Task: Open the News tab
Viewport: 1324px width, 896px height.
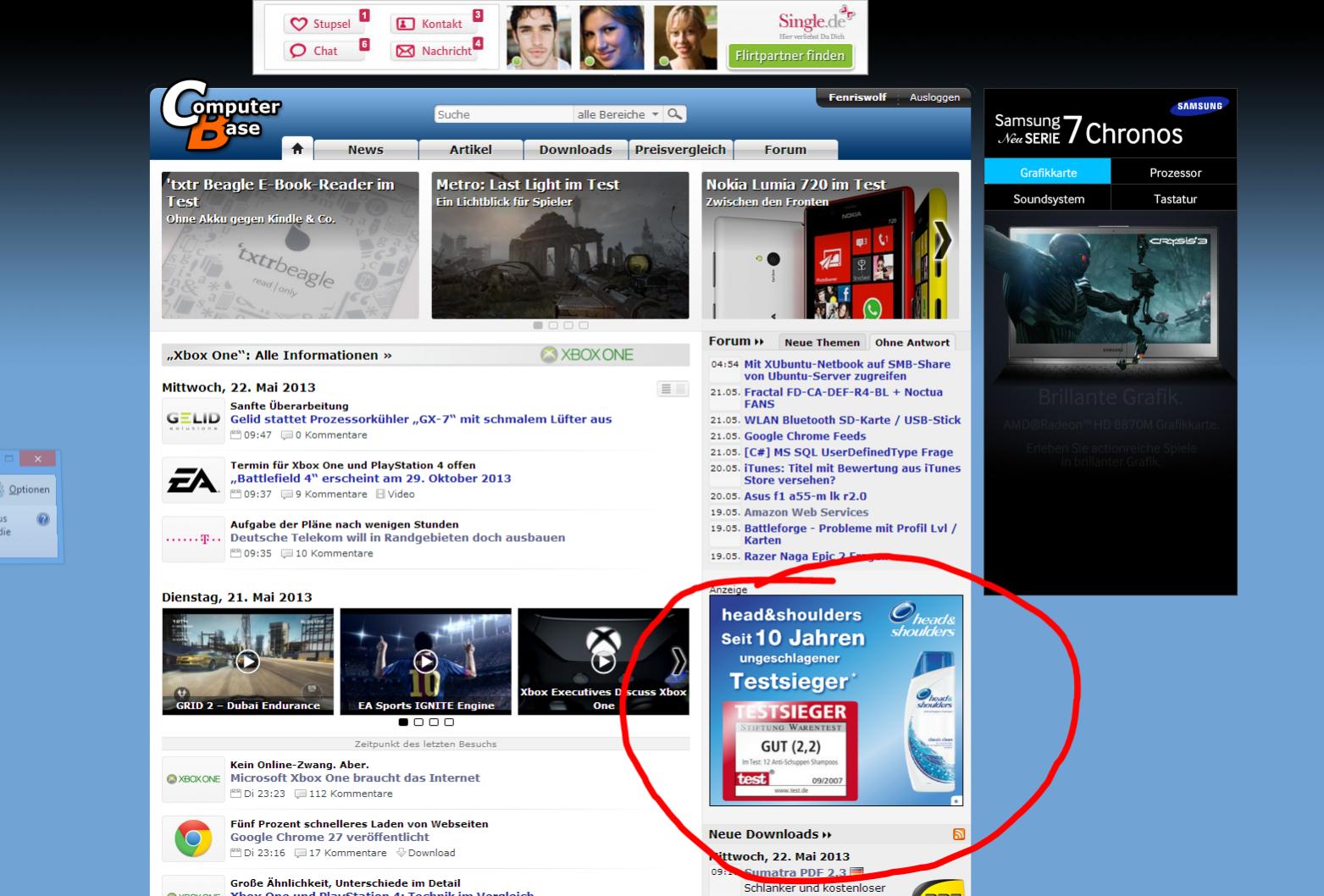Action: [x=366, y=149]
